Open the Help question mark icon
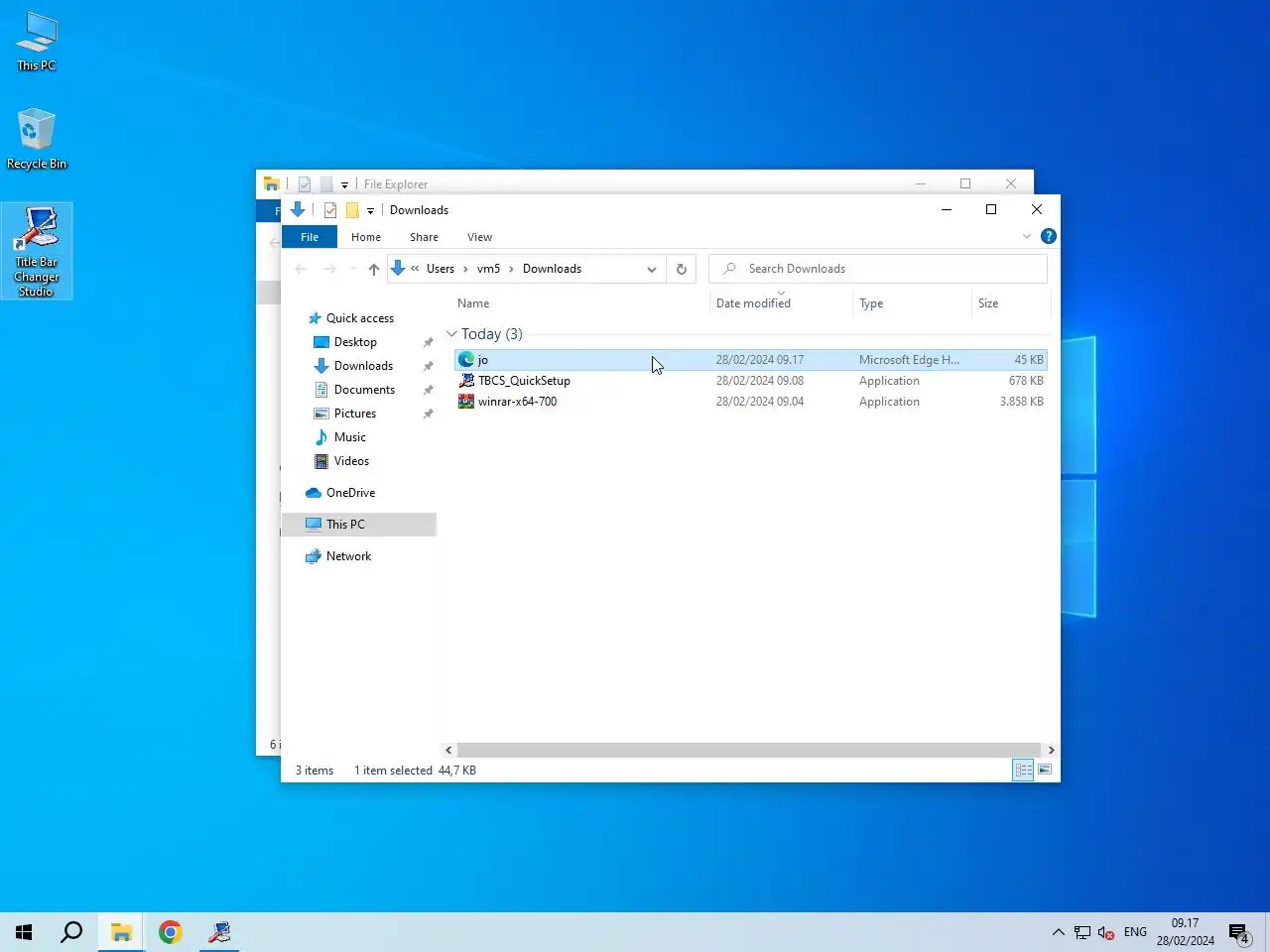This screenshot has width=1270, height=952. click(1049, 236)
